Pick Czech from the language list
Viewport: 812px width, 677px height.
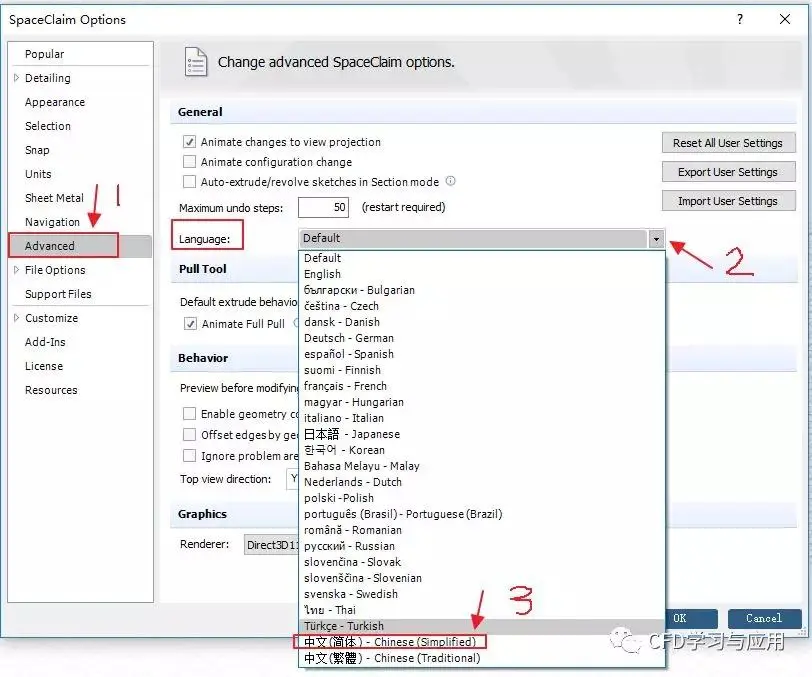pos(482,306)
